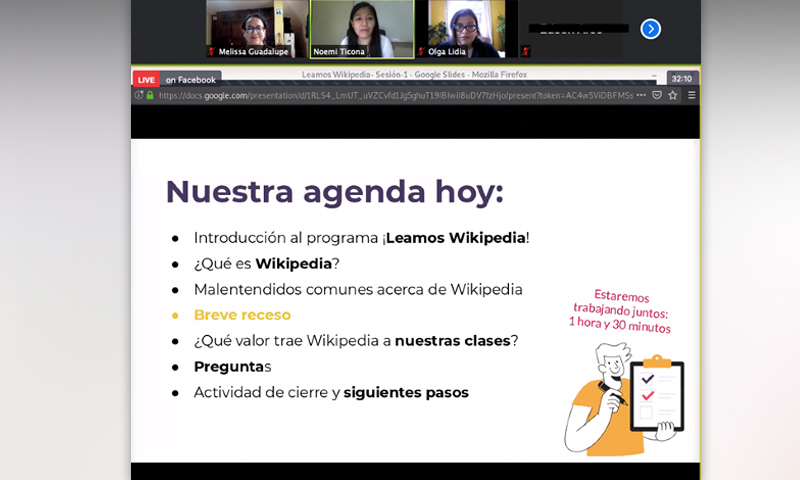Show next participants with blue arrow button
The width and height of the screenshot is (800, 480).
[x=651, y=29]
